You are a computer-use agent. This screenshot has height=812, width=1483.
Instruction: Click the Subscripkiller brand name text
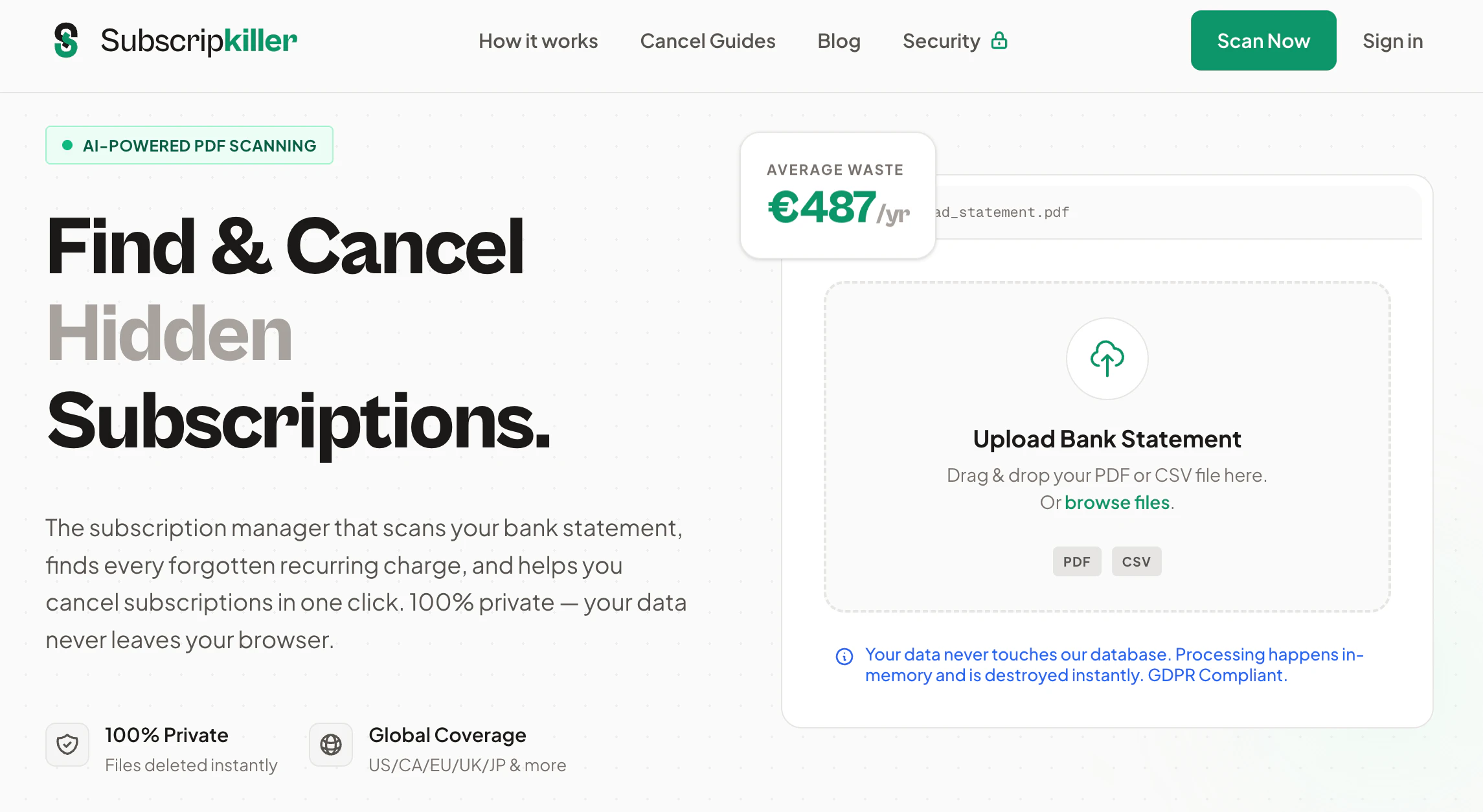coord(199,41)
